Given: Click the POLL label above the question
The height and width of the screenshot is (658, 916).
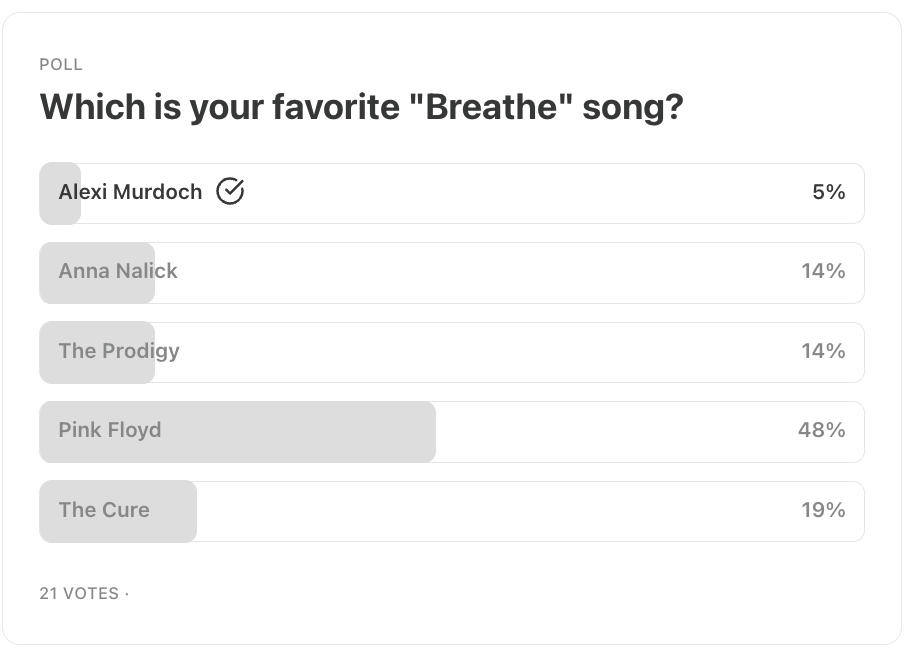Looking at the screenshot, I should (61, 64).
